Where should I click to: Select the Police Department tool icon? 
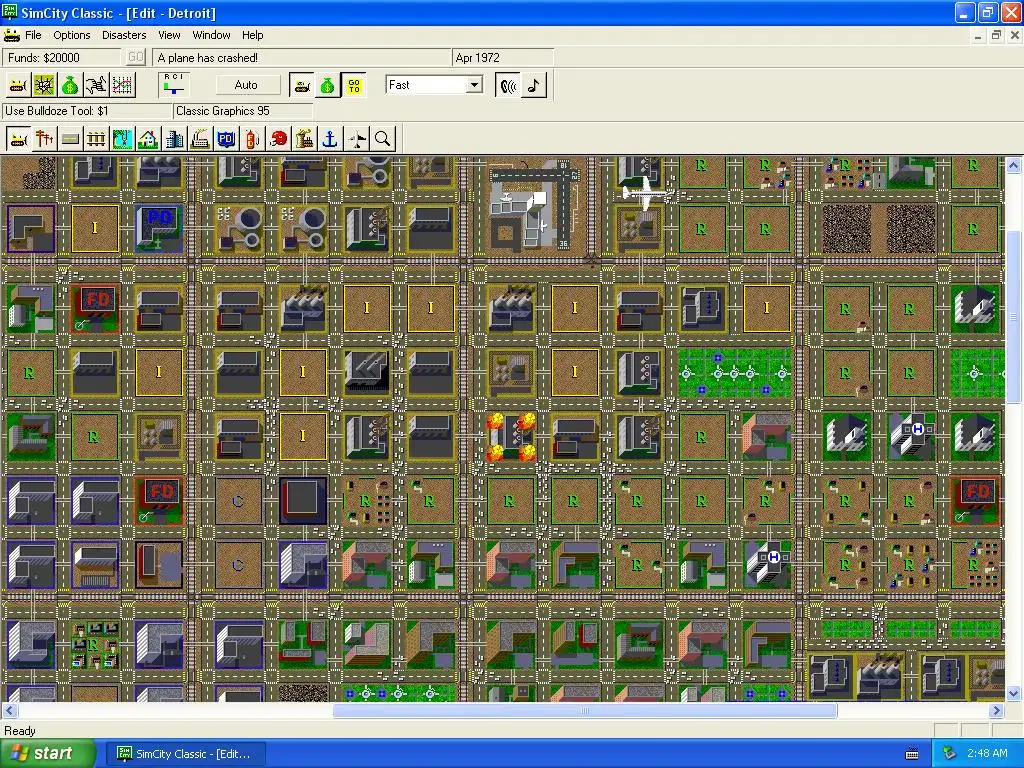[x=227, y=139]
